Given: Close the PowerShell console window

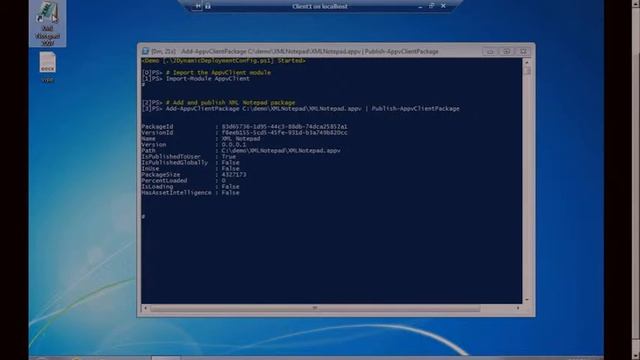Looking at the screenshot, I should click(523, 51).
